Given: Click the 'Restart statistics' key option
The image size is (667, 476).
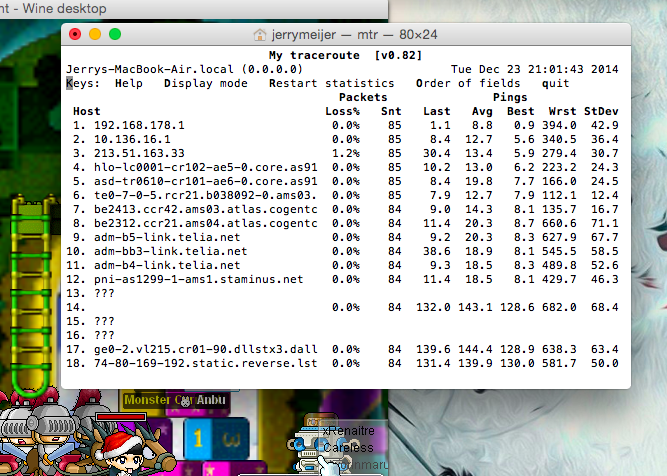Looking at the screenshot, I should tap(331, 83).
